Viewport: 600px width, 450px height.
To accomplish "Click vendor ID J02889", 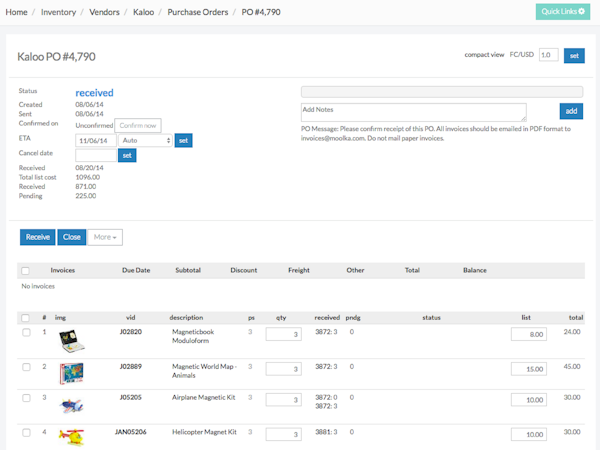I will pyautogui.click(x=130, y=367).
